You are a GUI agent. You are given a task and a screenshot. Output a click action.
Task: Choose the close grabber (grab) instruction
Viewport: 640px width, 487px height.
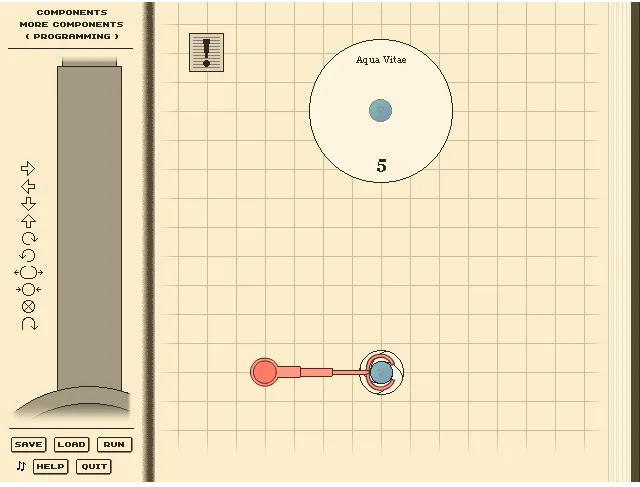click(x=28, y=289)
